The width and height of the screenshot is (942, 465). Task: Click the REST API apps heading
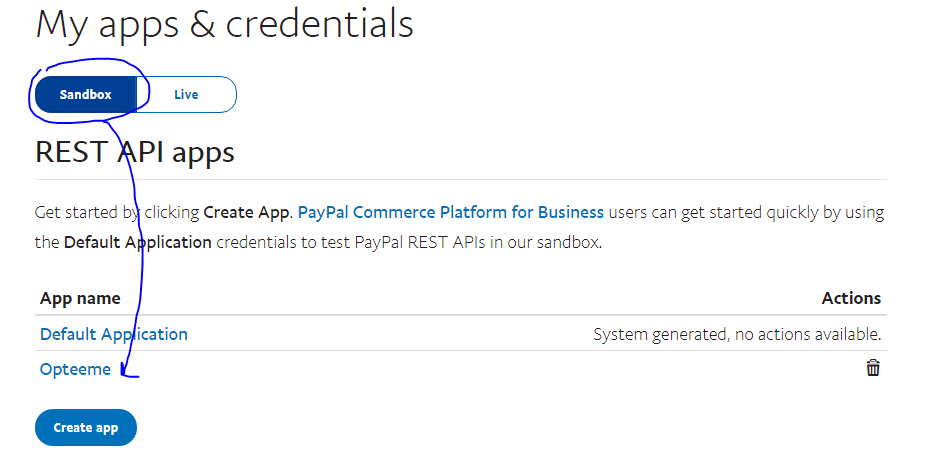(135, 152)
